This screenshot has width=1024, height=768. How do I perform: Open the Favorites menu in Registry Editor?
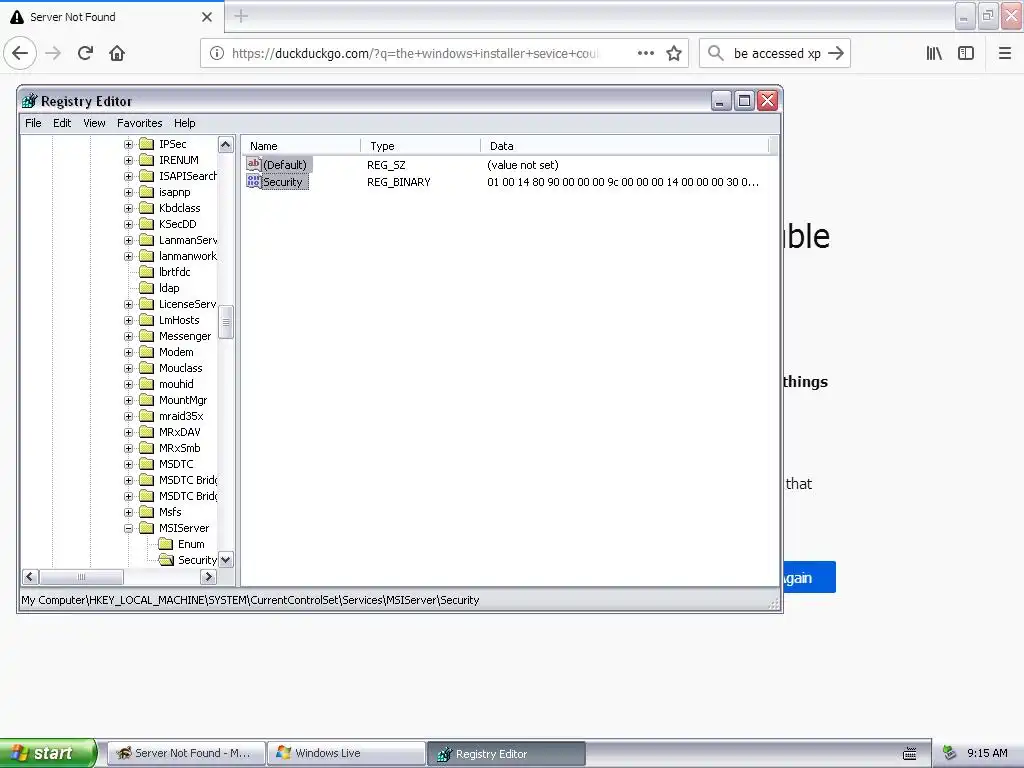click(139, 123)
